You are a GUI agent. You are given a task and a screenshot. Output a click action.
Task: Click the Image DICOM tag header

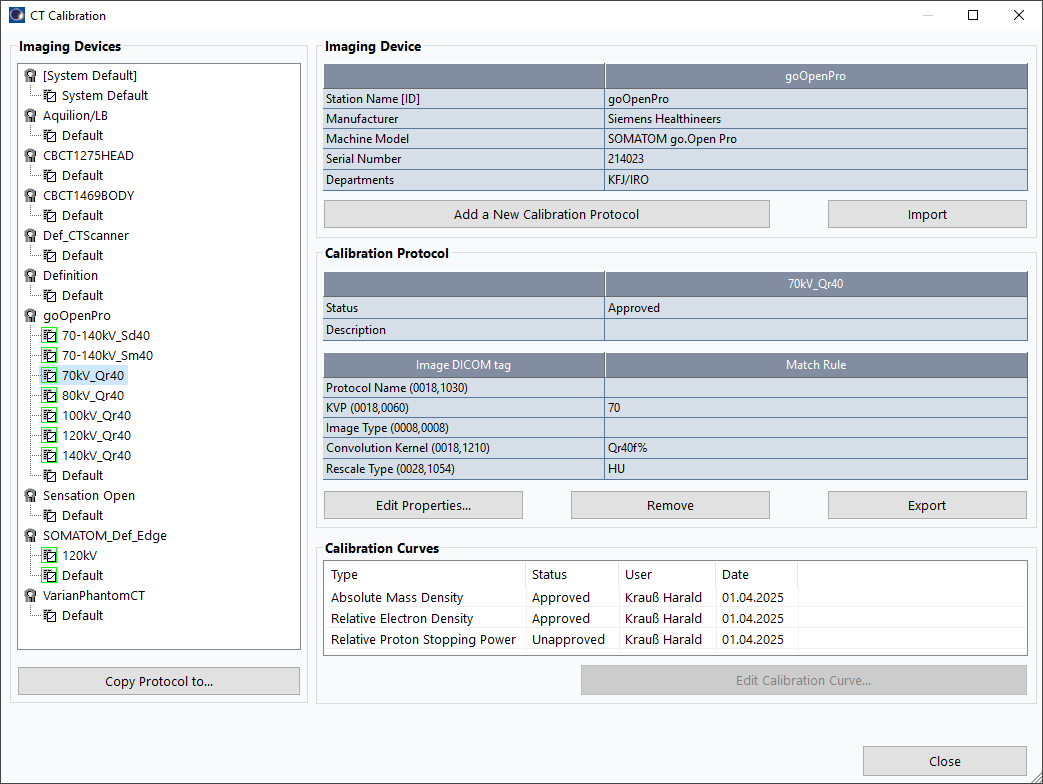pos(464,365)
